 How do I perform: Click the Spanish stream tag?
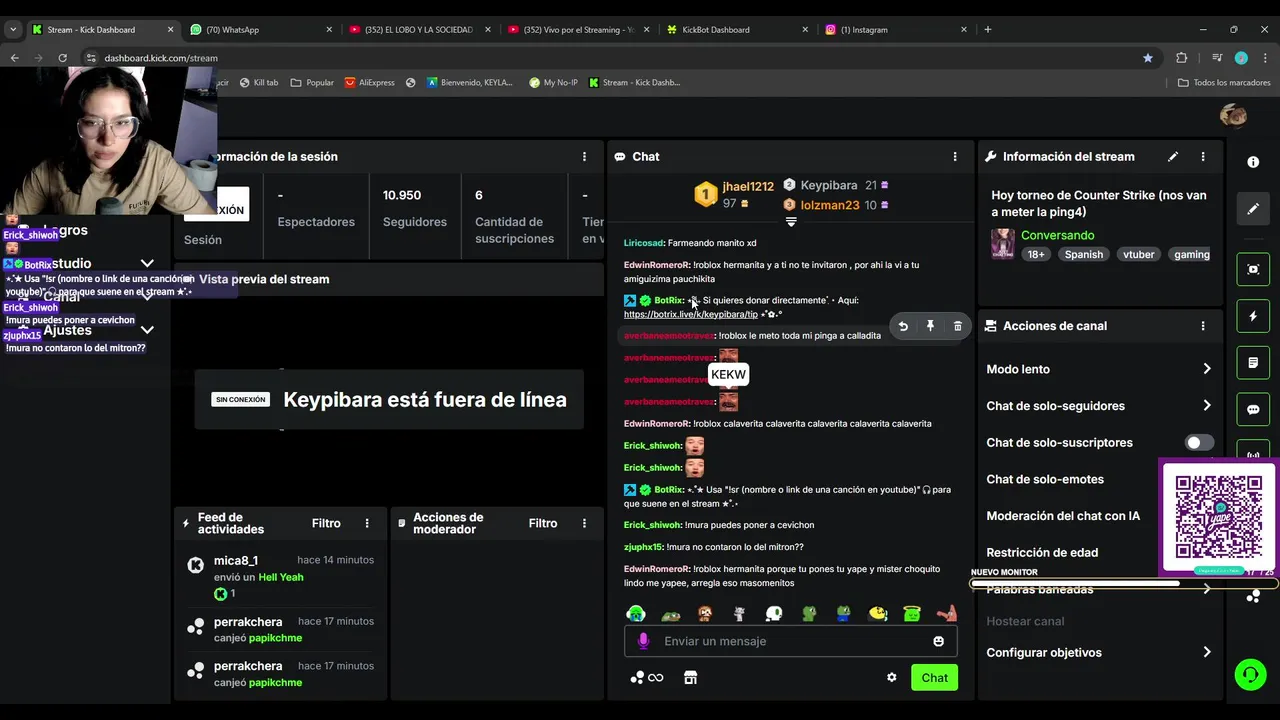click(x=1083, y=255)
